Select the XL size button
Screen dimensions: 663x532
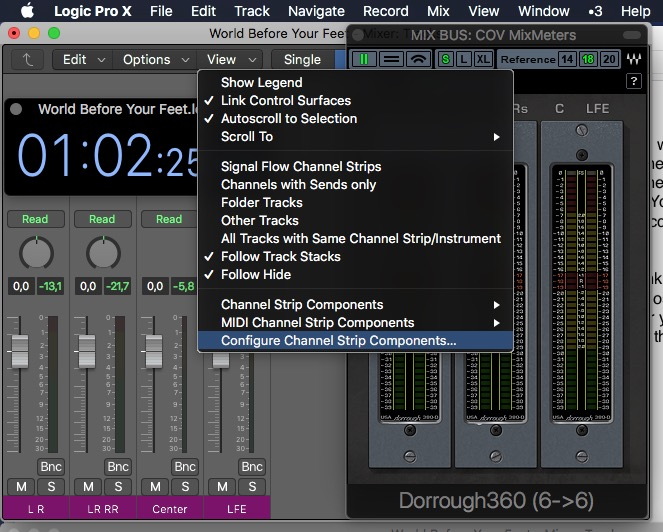[x=483, y=59]
